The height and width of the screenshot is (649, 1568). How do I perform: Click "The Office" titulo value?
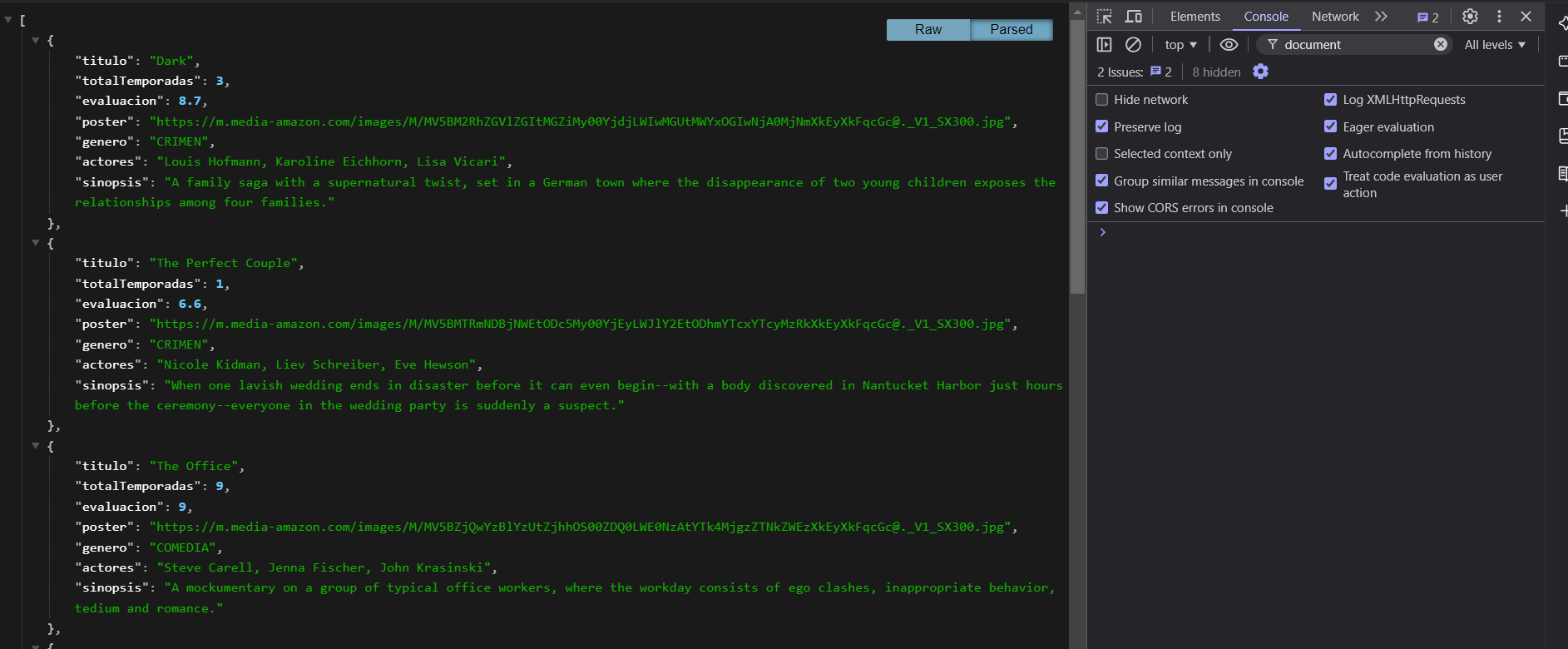(x=194, y=466)
